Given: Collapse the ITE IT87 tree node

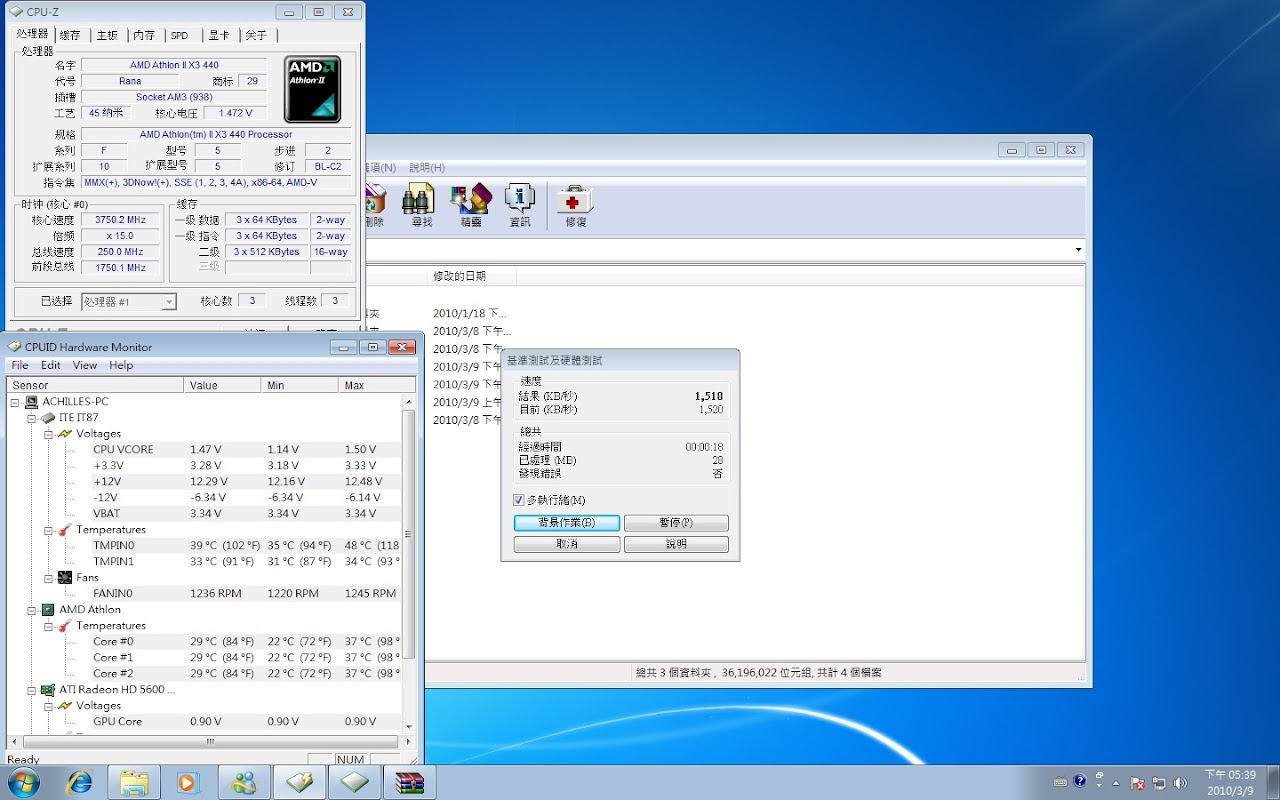Looking at the screenshot, I should coord(31,418).
